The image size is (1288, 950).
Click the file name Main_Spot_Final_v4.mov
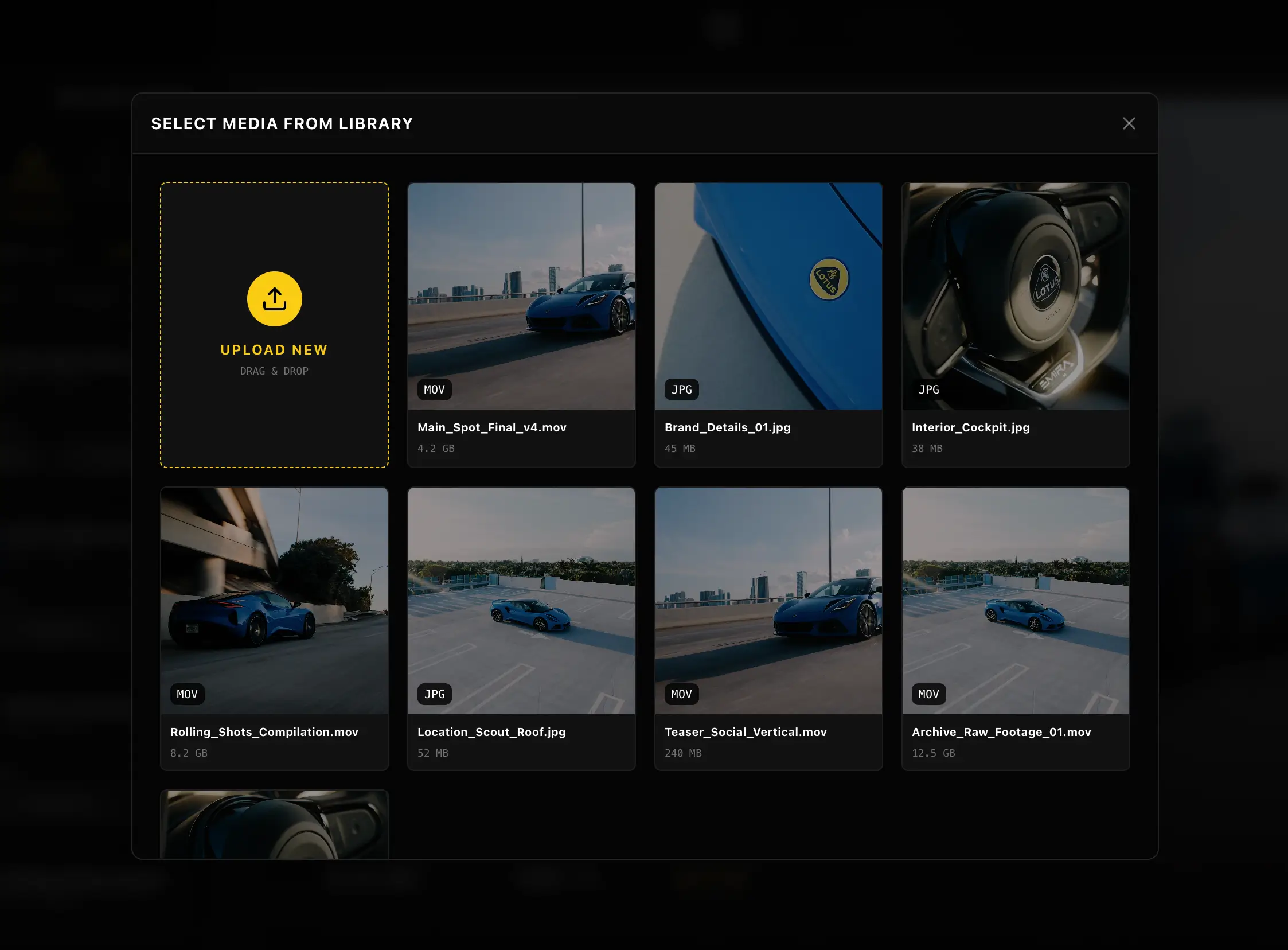[x=492, y=427]
